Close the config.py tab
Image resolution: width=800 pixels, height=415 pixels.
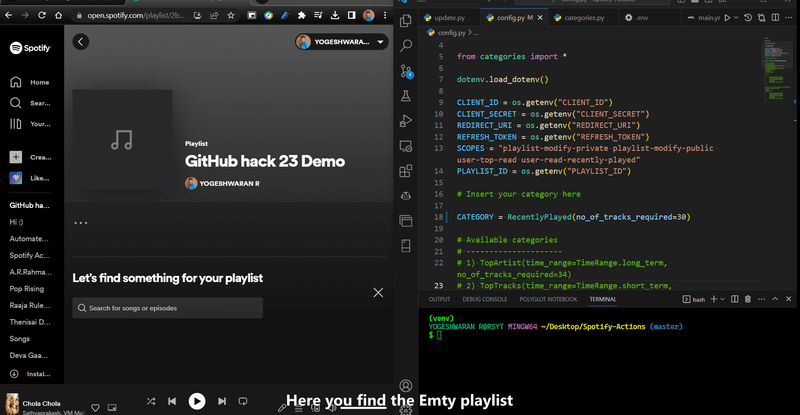tap(540, 18)
